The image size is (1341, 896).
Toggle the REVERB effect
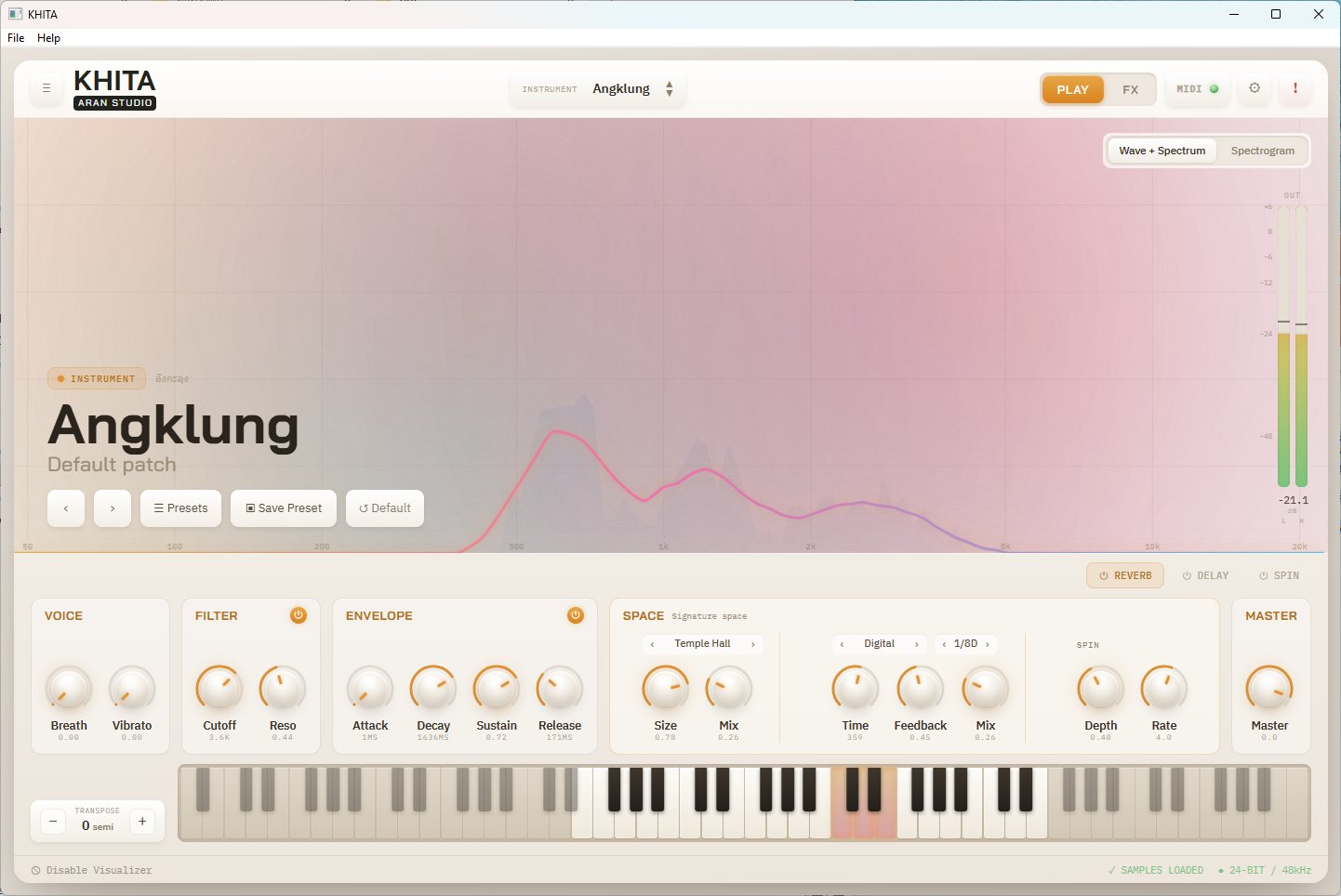point(1125,575)
